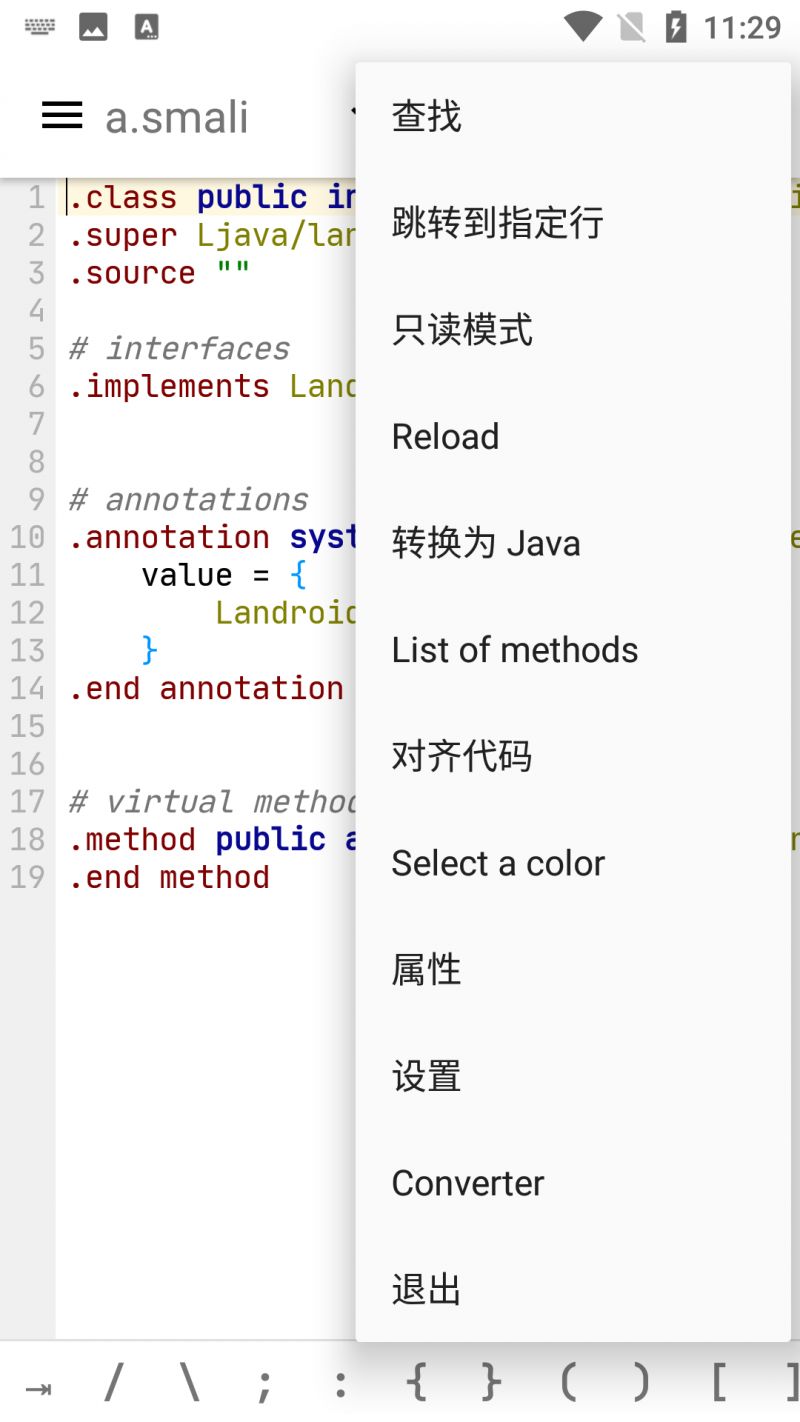This screenshot has width=800, height=1422.
Task: Tap the backslash symbol key
Action: (190, 1384)
